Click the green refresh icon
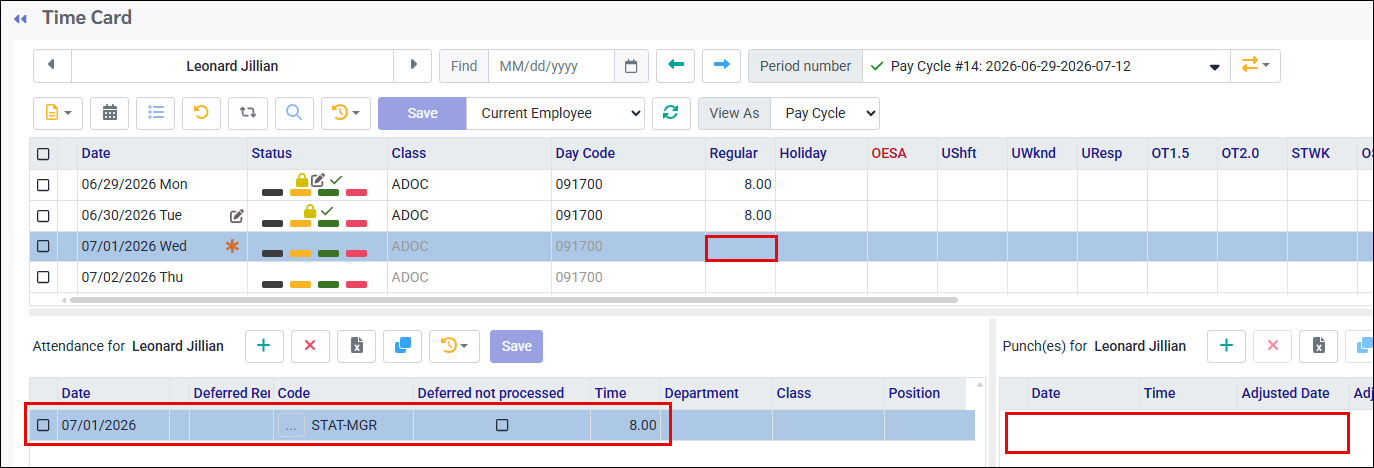The image size is (1374, 468). tap(671, 113)
